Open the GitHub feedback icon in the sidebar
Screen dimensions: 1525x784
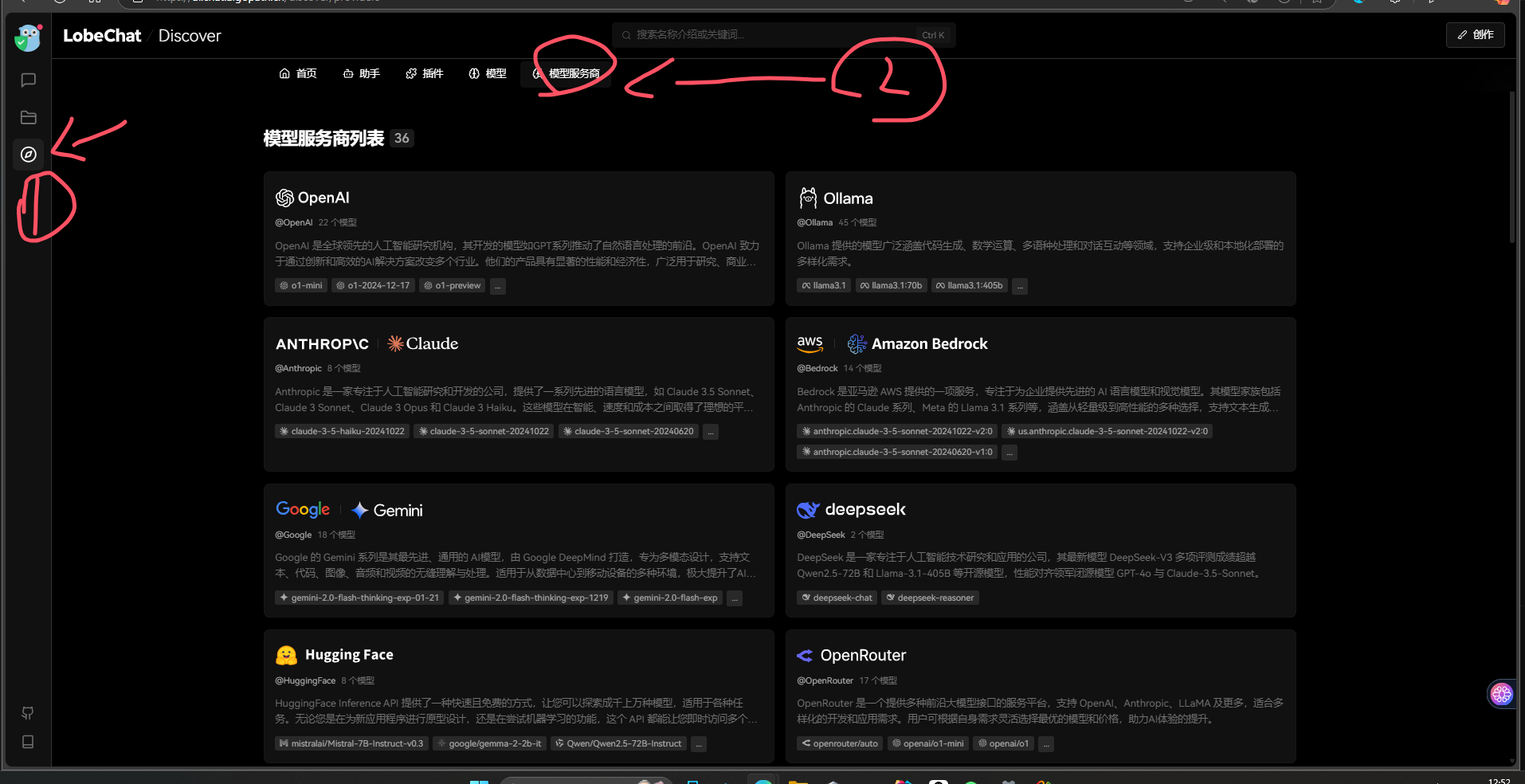click(28, 712)
